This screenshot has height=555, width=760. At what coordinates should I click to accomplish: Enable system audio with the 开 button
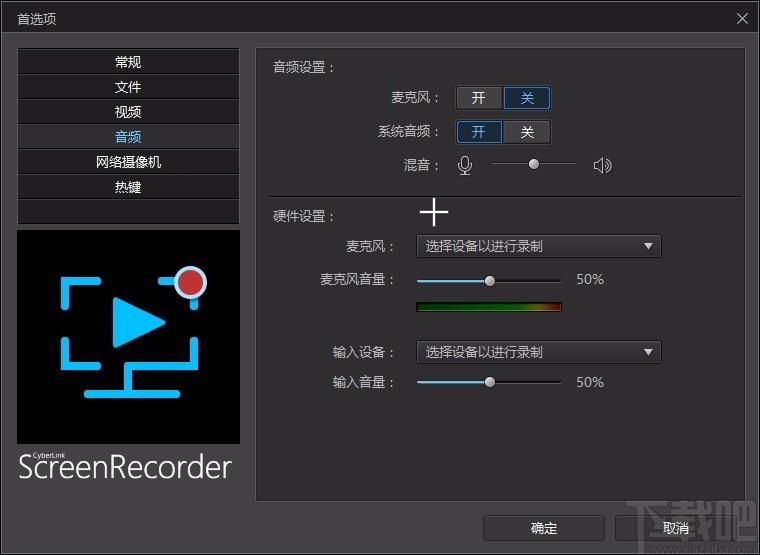479,132
